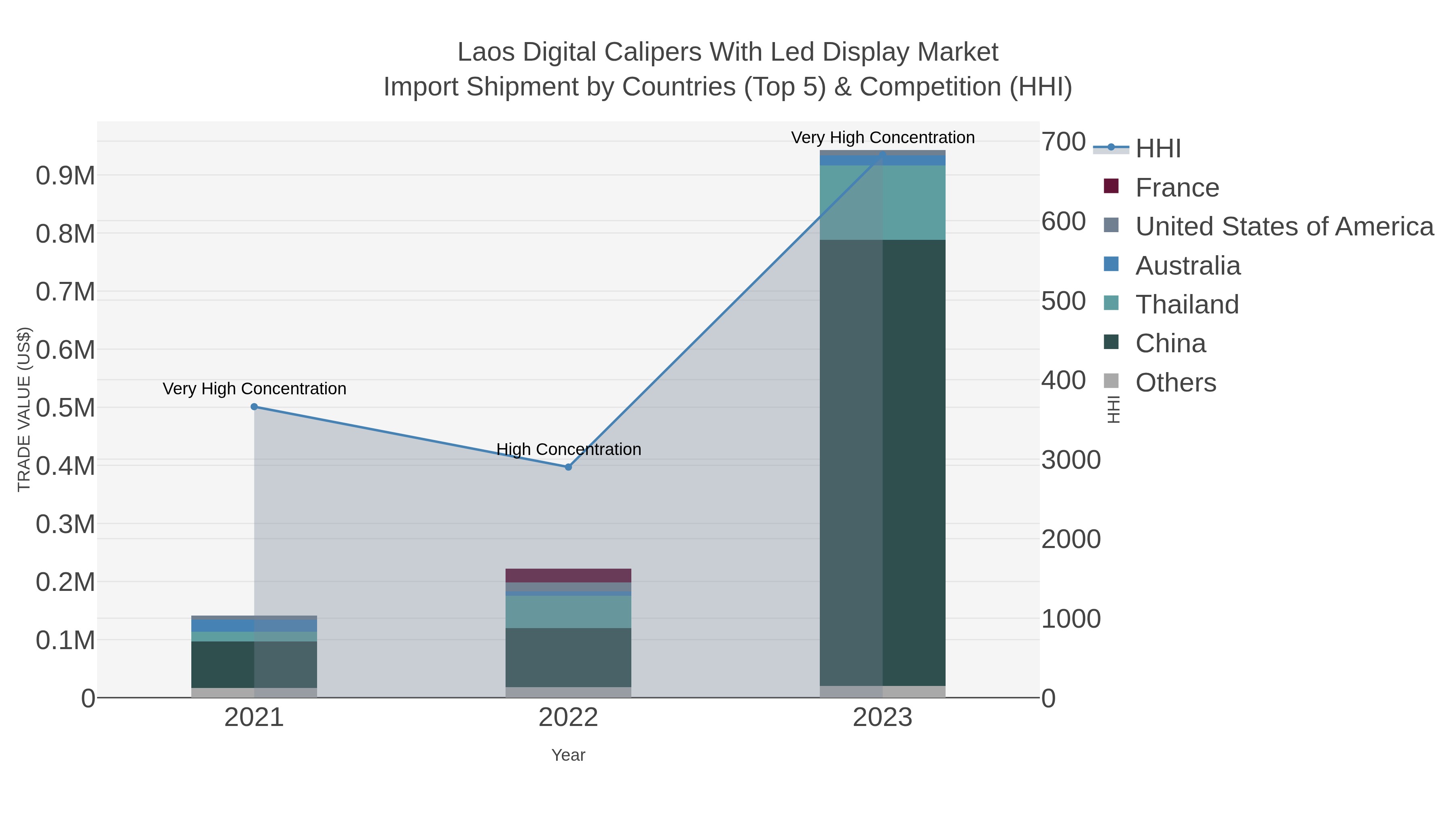Click the 'Year' axis title
This screenshot has height=819, width=1456.
569,755
